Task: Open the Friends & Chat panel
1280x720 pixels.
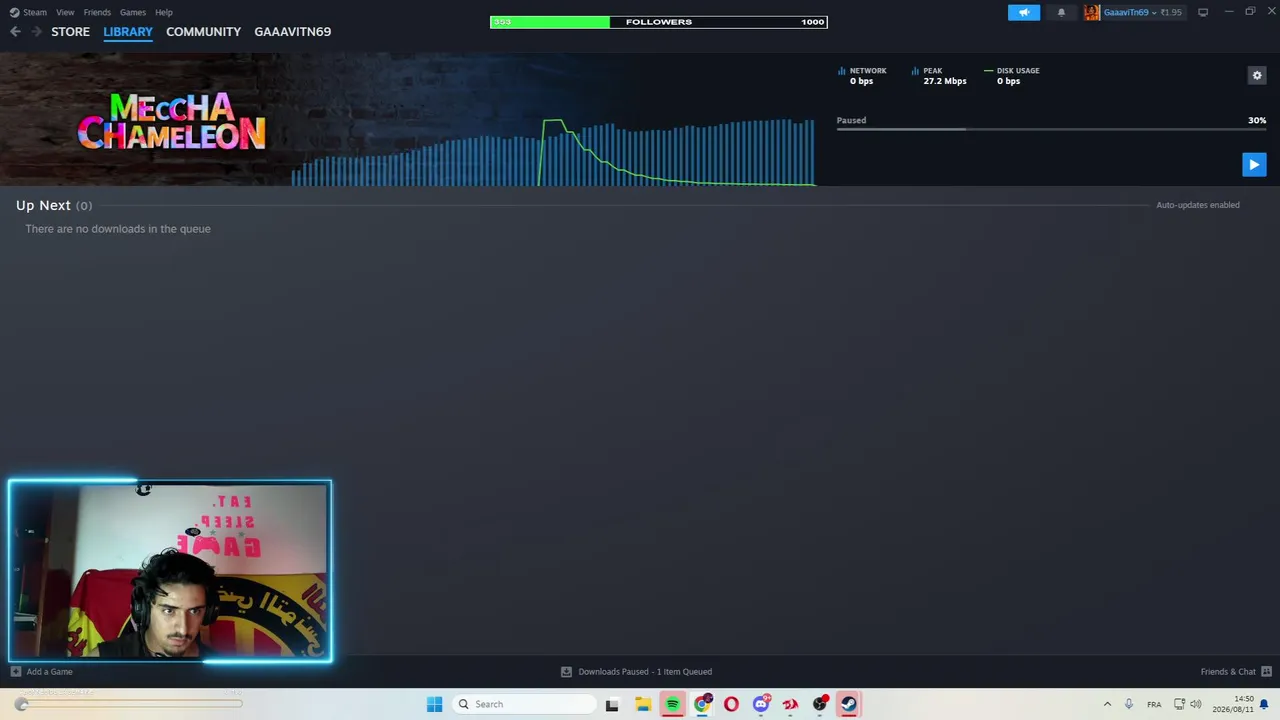Action: pyautogui.click(x=1228, y=672)
